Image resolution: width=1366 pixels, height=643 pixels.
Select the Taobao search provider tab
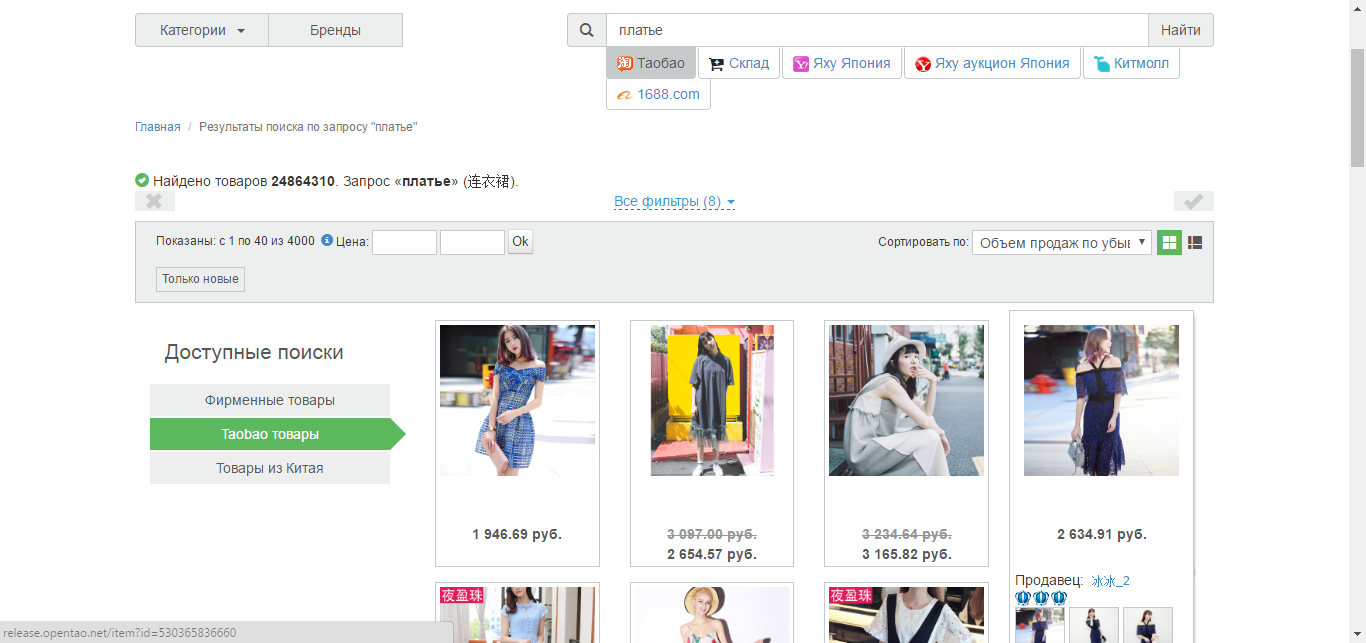[651, 63]
